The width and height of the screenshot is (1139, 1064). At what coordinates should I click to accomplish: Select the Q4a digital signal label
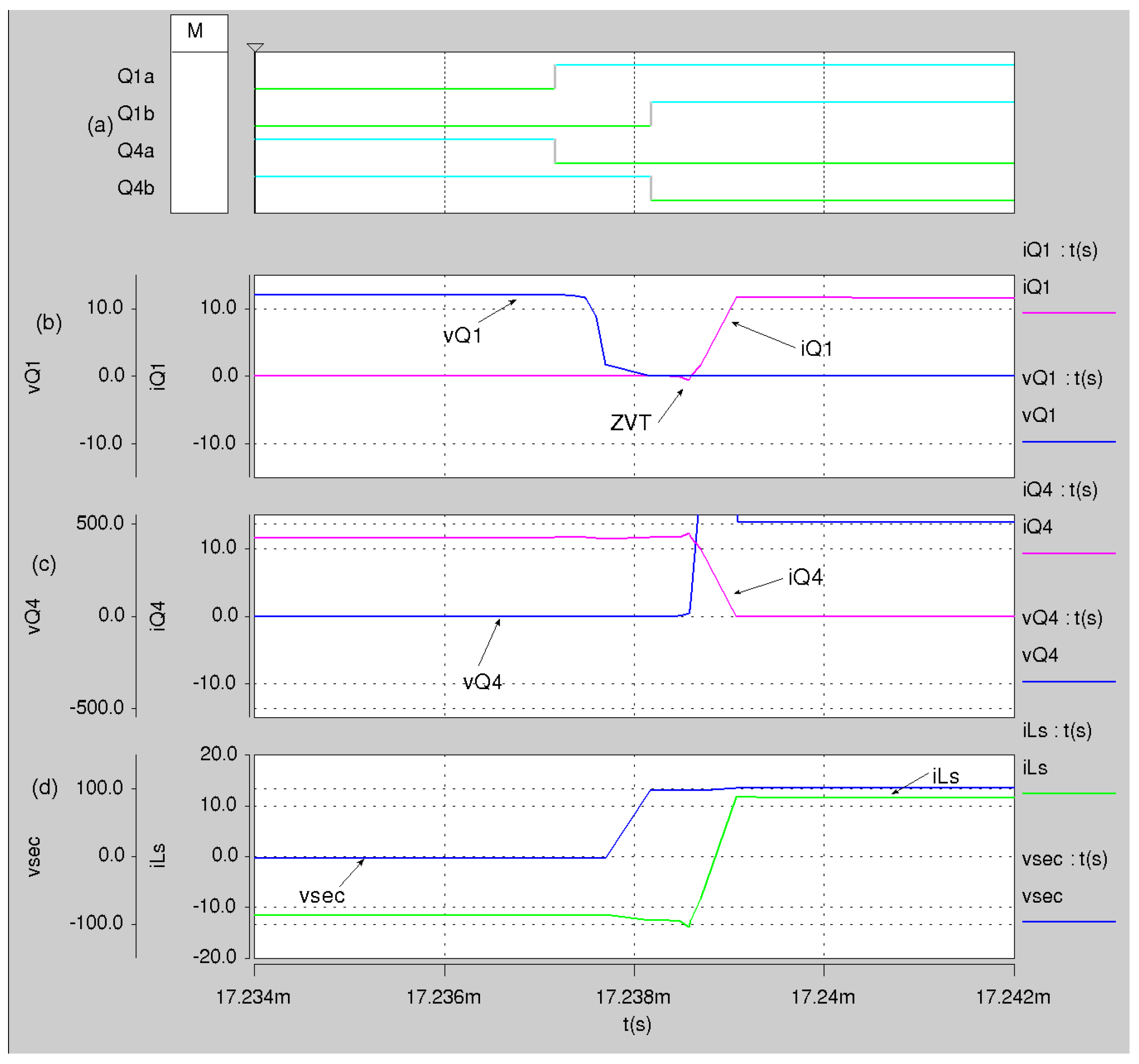tap(136, 151)
